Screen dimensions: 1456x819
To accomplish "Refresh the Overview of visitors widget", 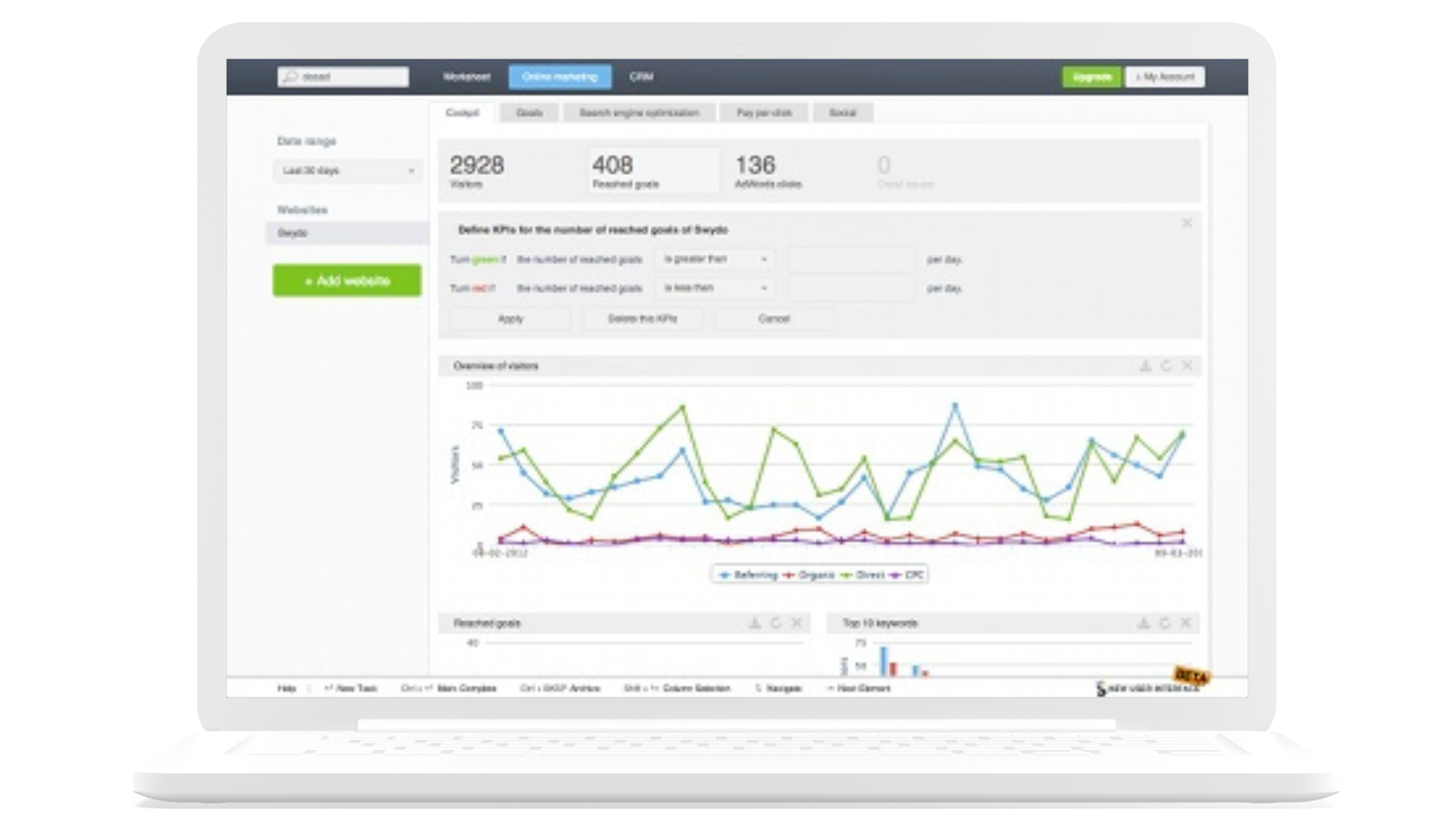I will coord(1166,366).
